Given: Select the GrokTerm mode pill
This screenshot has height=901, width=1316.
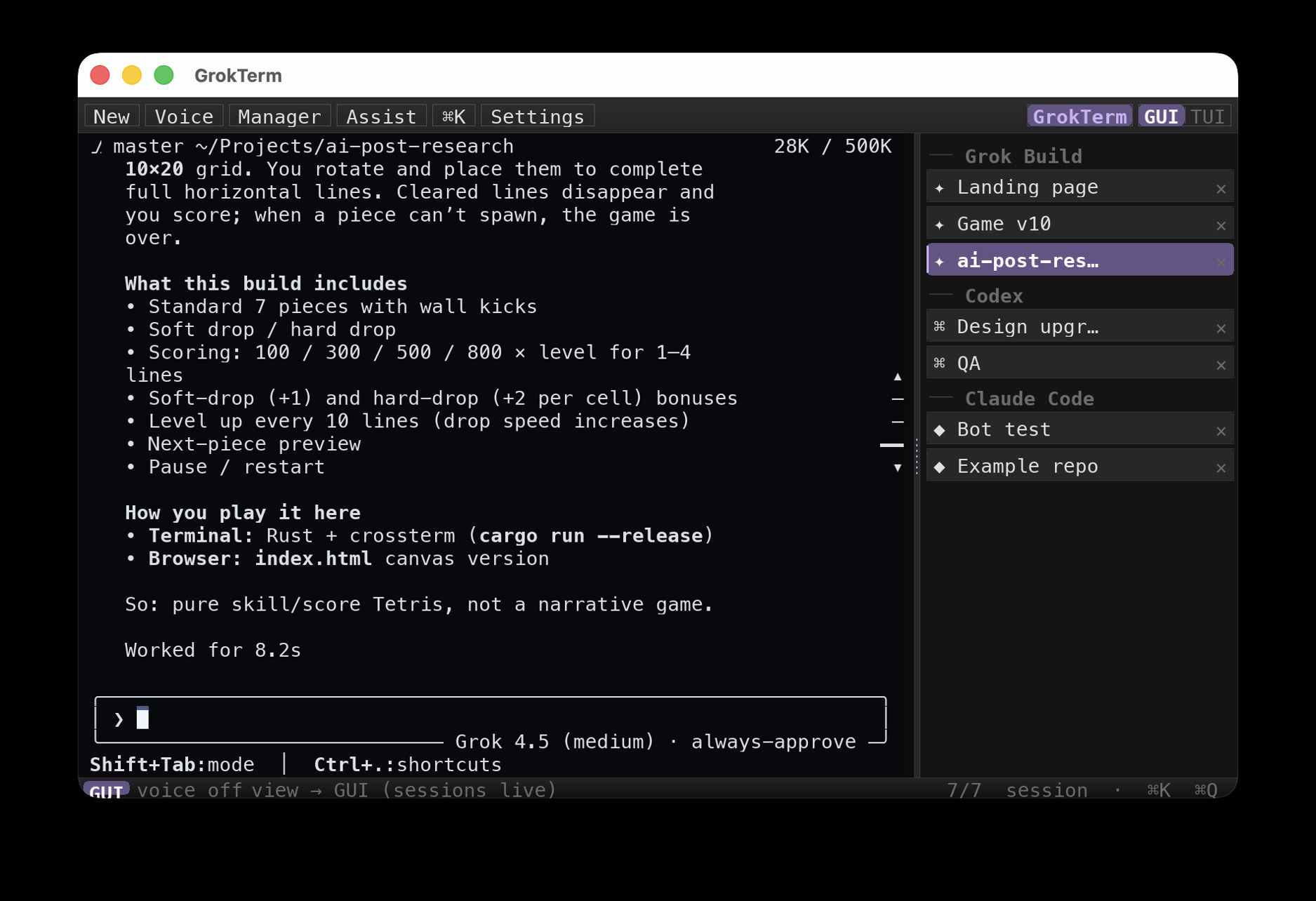Looking at the screenshot, I should tap(1079, 116).
